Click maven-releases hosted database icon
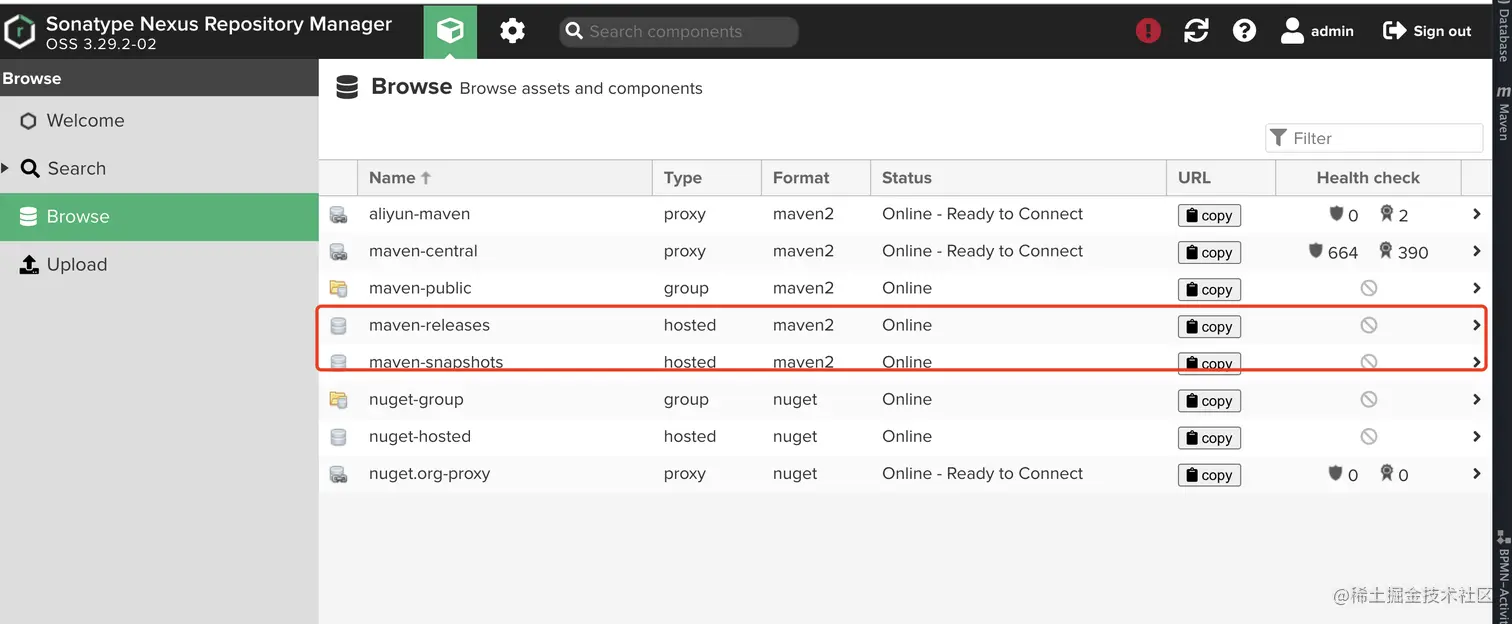Screen dimensions: 1512x624 (x=338, y=325)
